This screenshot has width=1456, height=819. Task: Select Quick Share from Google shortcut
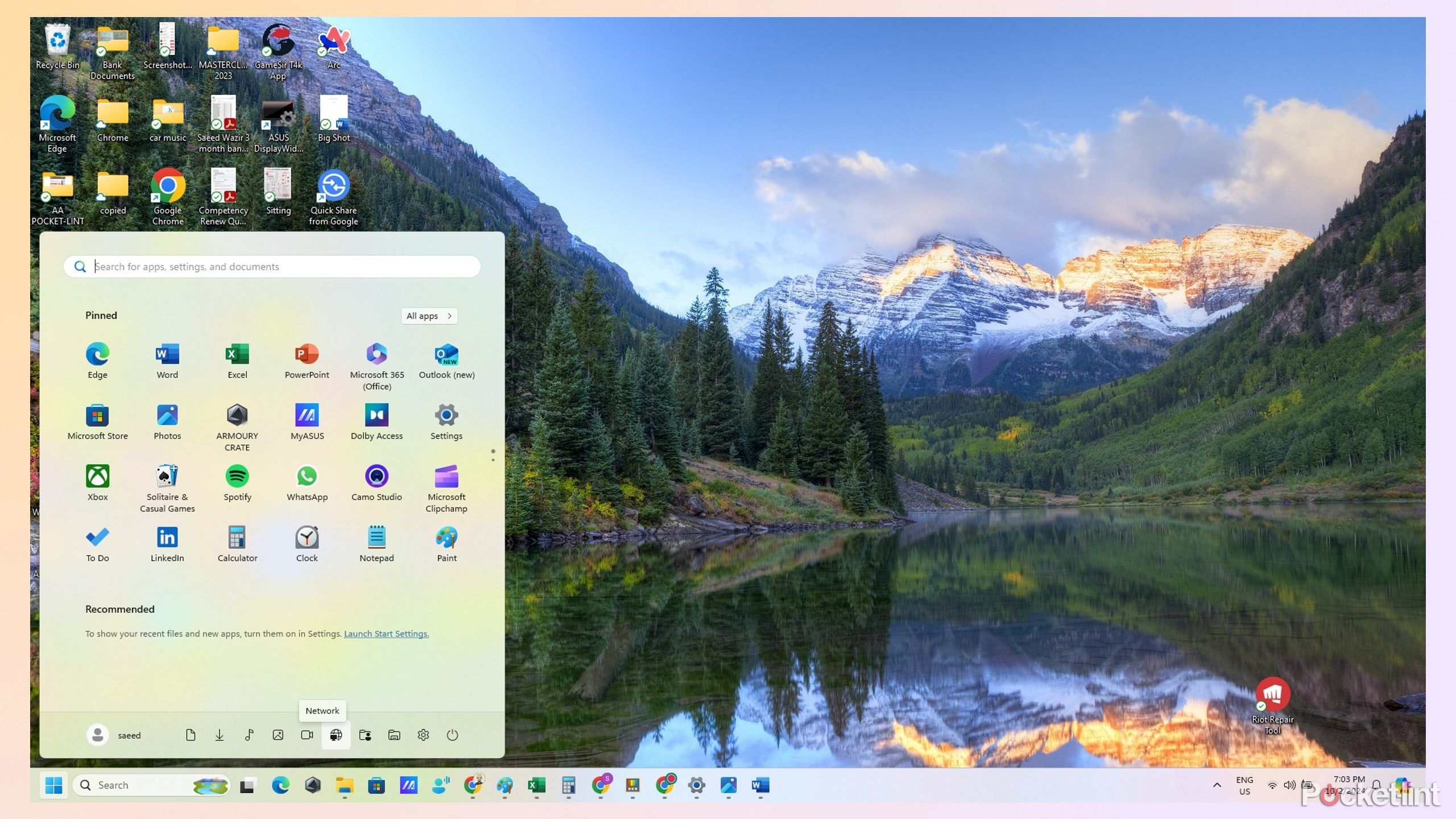coord(333,197)
